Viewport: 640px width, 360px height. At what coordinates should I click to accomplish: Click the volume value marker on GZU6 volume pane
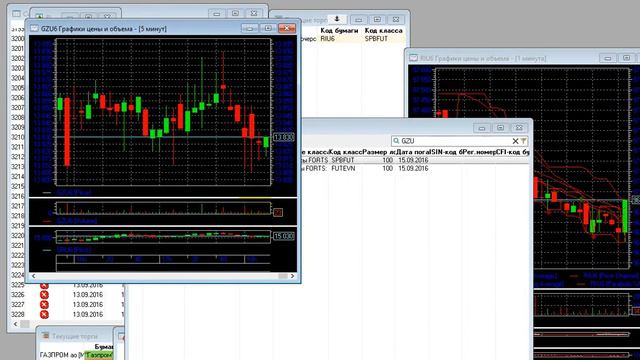tap(278, 213)
